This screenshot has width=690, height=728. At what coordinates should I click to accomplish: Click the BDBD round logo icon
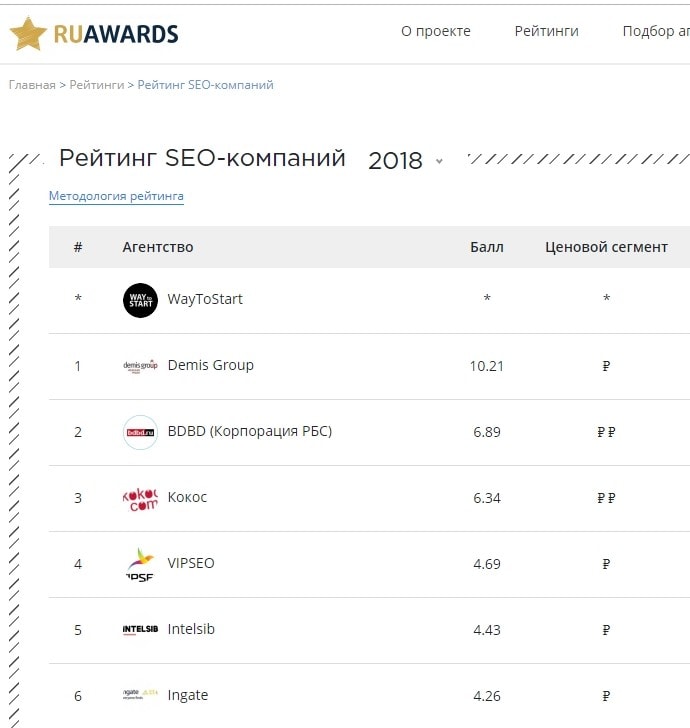tap(140, 432)
